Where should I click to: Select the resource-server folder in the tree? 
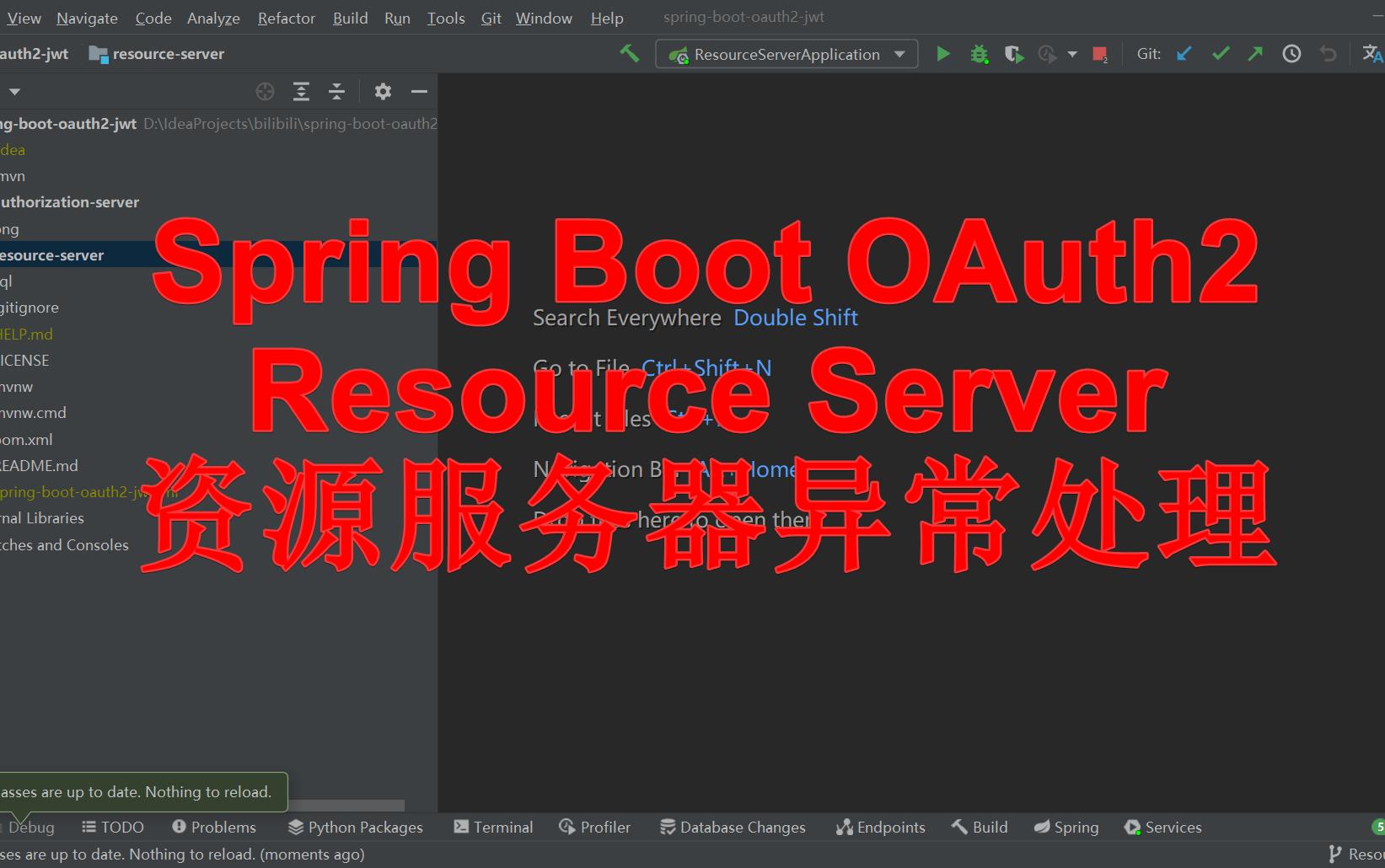point(53,255)
